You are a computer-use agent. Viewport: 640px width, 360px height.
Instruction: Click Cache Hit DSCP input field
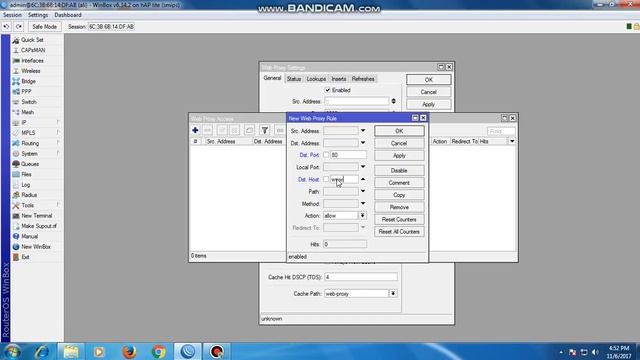pyautogui.click(x=360, y=277)
